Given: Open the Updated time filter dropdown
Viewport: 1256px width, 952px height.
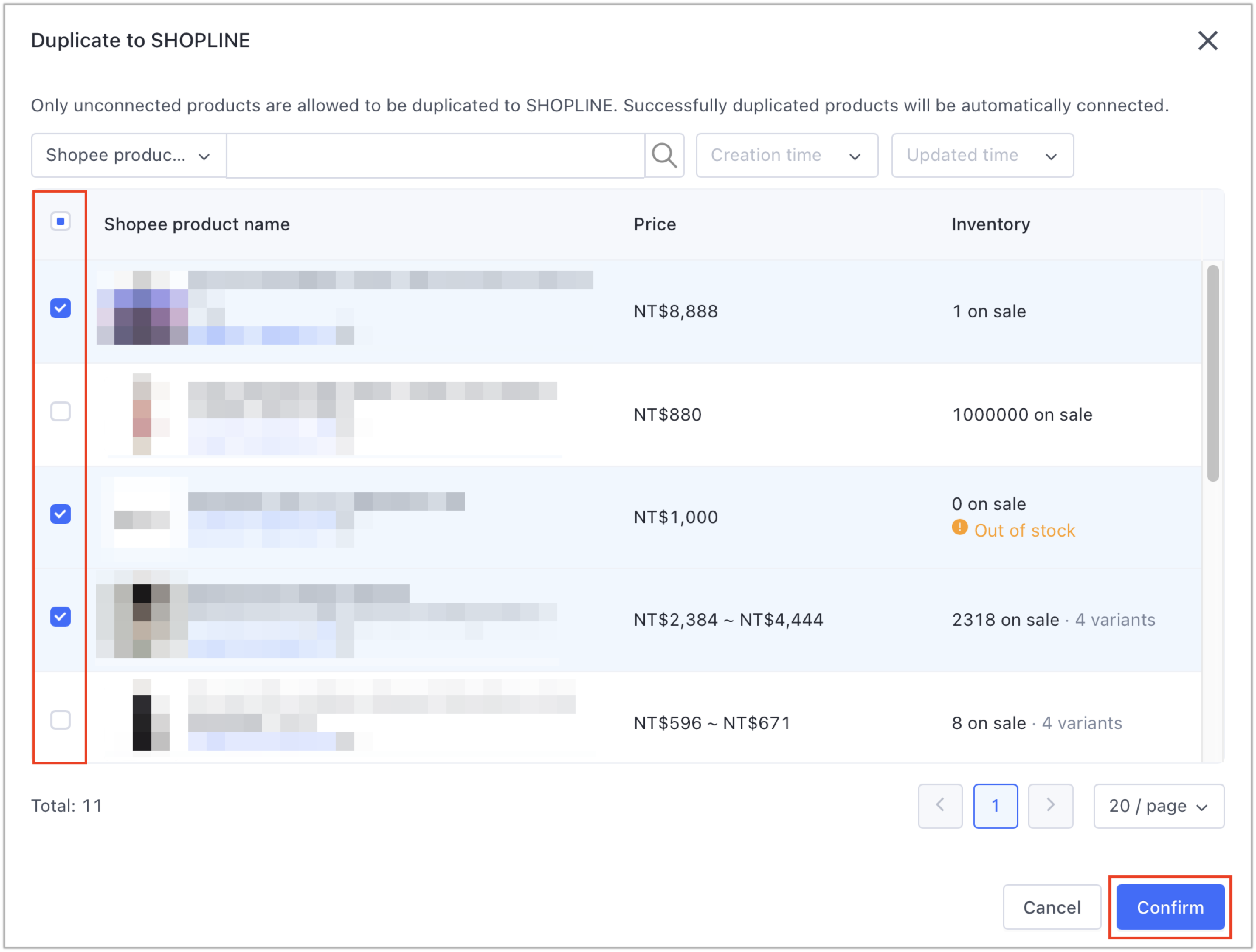Looking at the screenshot, I should 982,156.
